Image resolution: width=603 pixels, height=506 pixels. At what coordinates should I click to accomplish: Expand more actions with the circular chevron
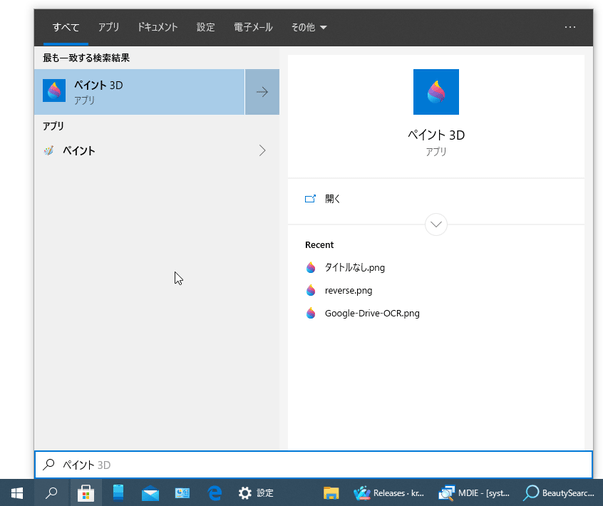tap(436, 224)
